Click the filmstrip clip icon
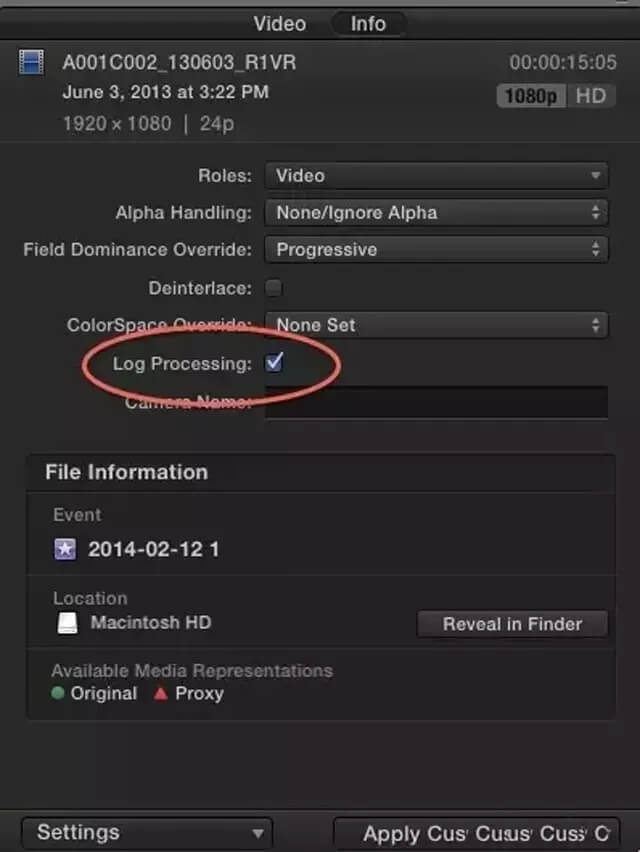This screenshot has height=852, width=640. point(31,64)
